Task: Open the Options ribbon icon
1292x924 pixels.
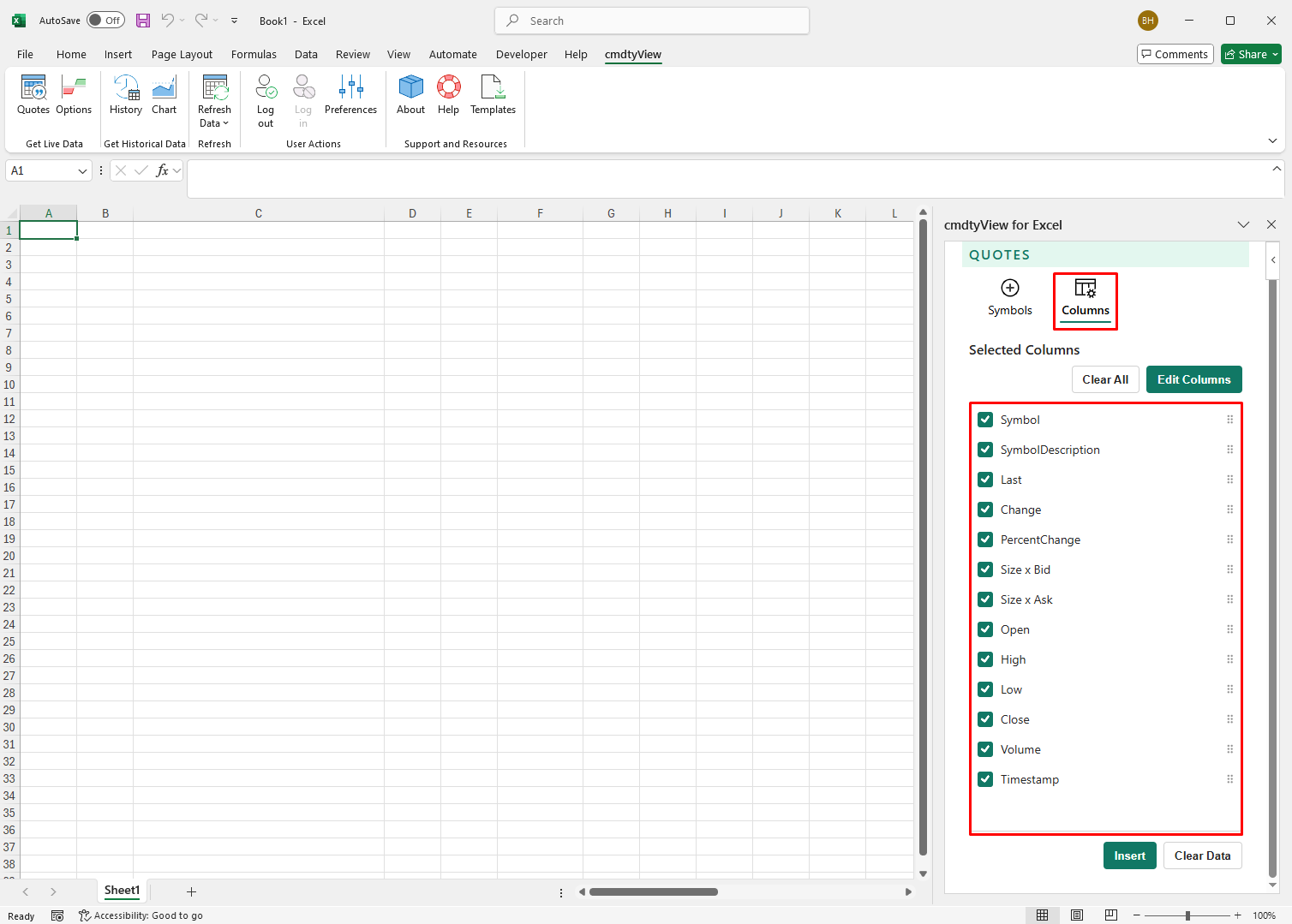Action: click(x=74, y=94)
